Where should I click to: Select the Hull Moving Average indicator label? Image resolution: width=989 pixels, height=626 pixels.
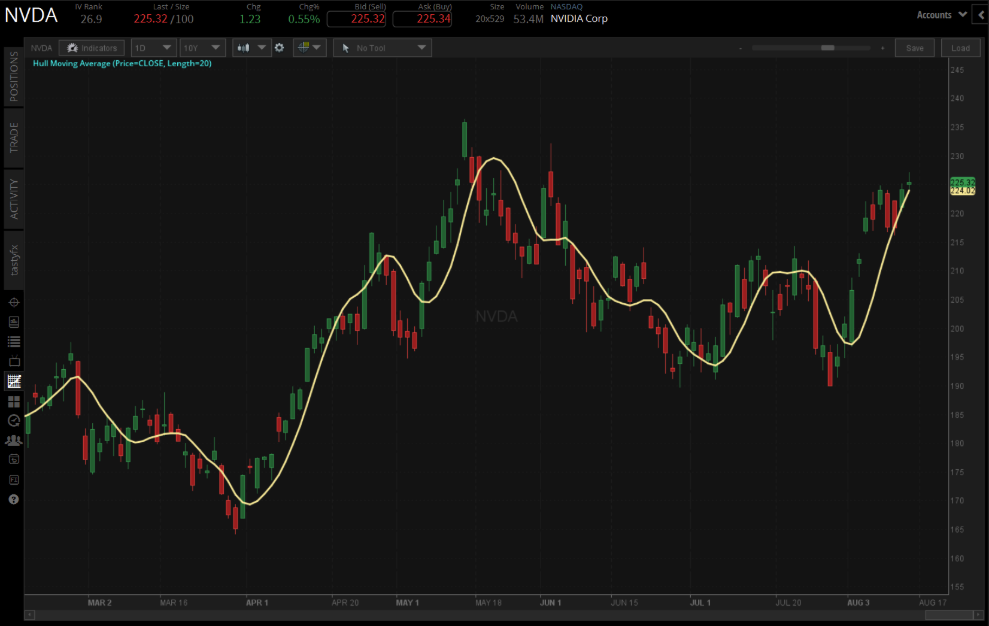click(x=122, y=63)
